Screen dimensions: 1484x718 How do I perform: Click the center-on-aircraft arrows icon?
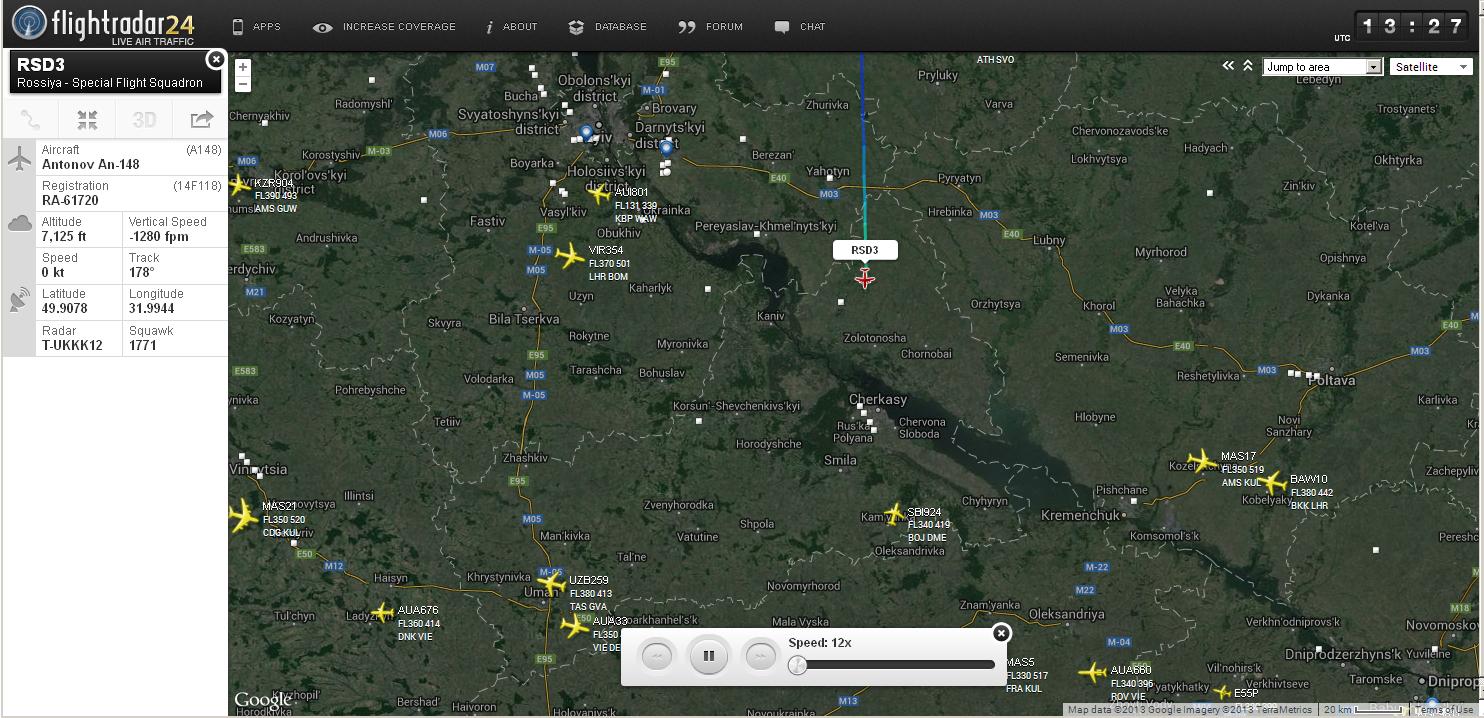coord(87,120)
